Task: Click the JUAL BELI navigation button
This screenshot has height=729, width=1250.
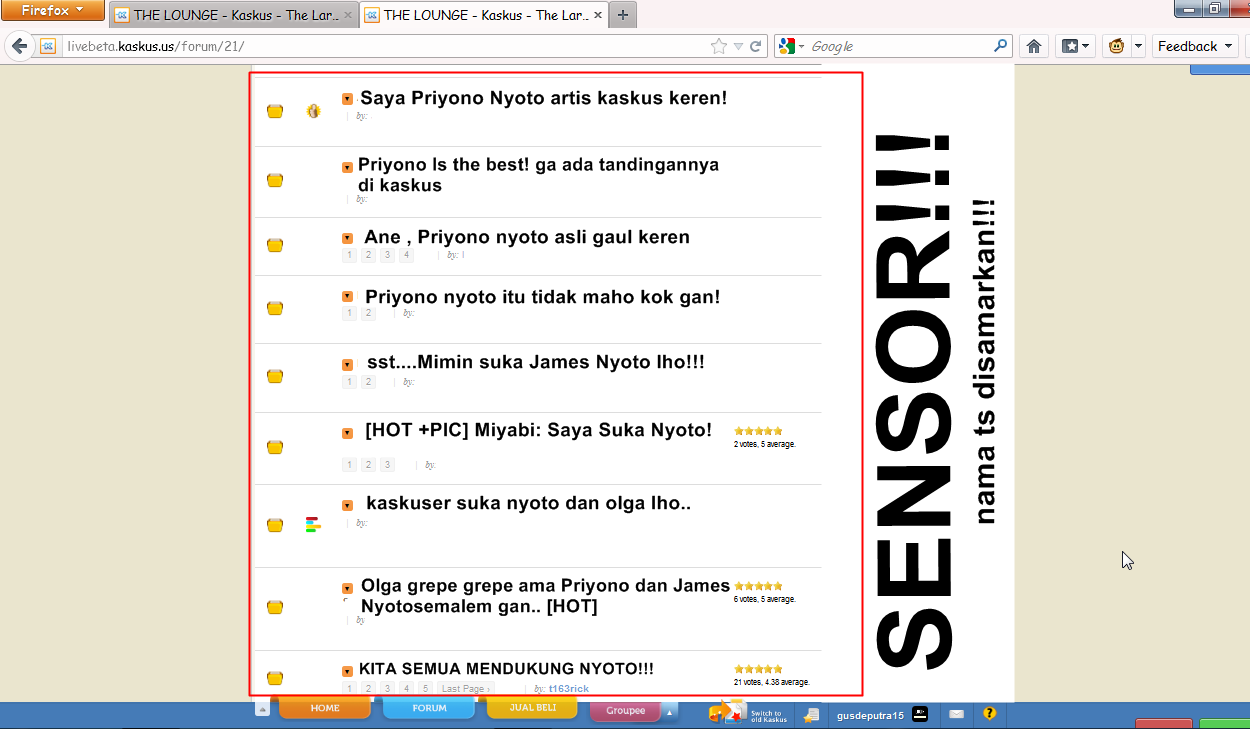Action: point(532,709)
